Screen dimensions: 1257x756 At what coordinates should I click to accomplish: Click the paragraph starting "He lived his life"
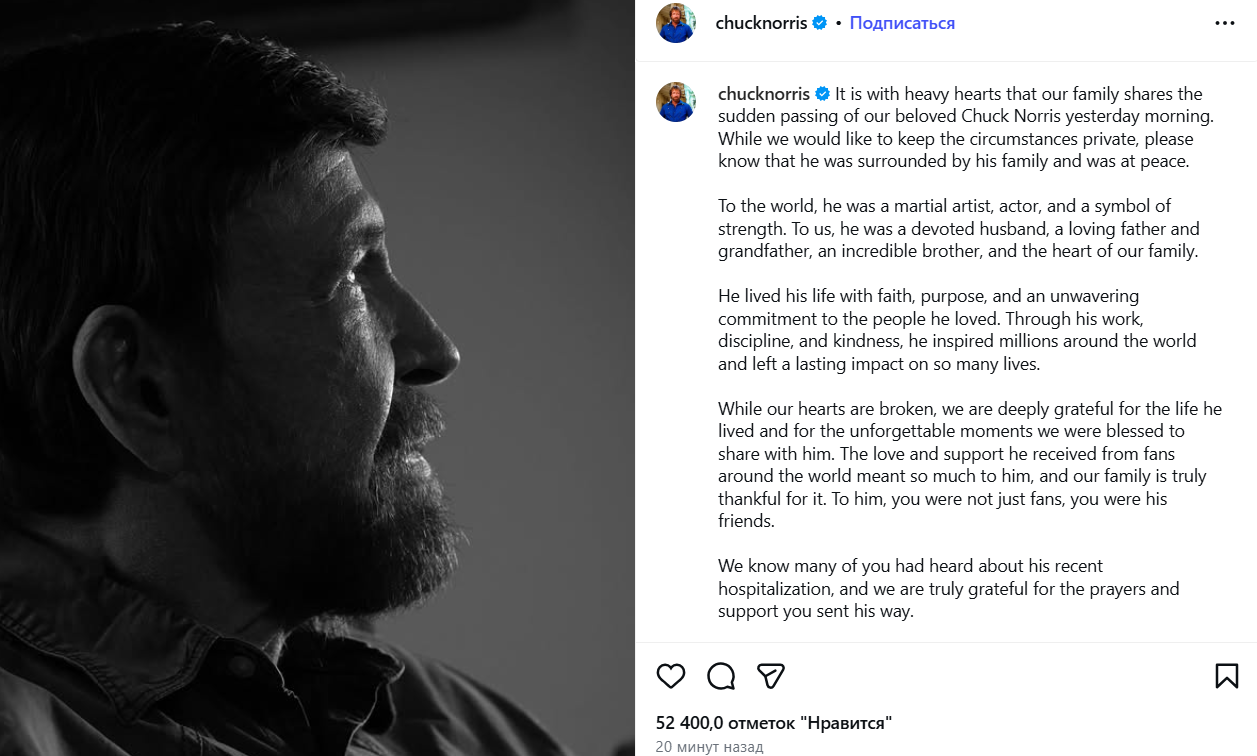point(957,330)
